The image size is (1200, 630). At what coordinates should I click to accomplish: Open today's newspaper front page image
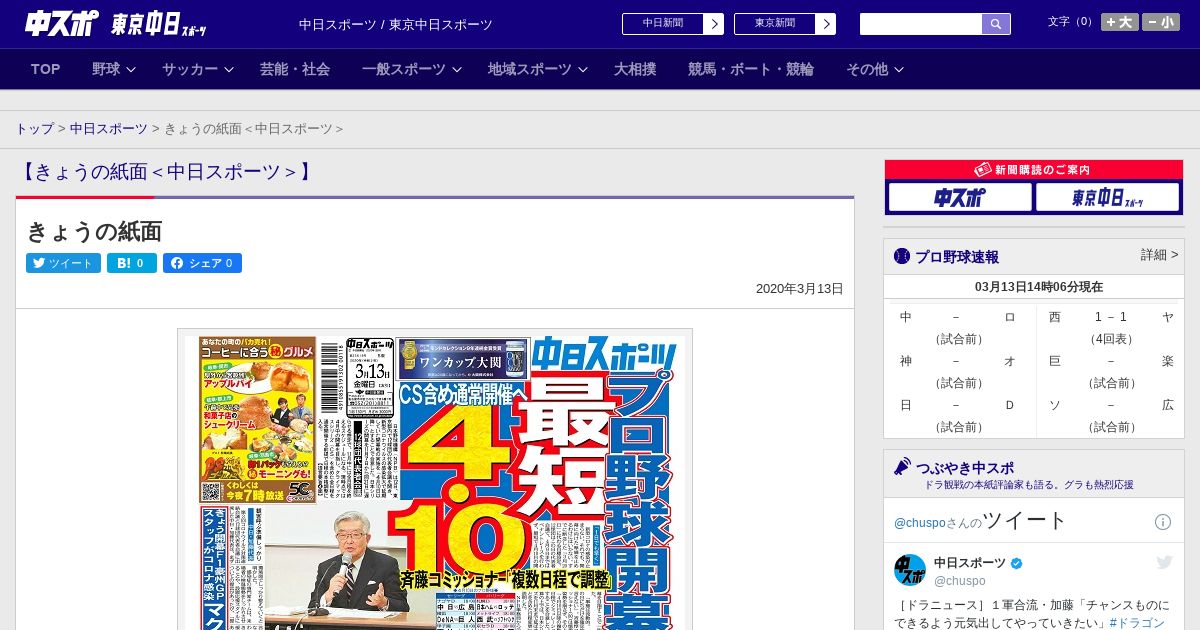(435, 479)
